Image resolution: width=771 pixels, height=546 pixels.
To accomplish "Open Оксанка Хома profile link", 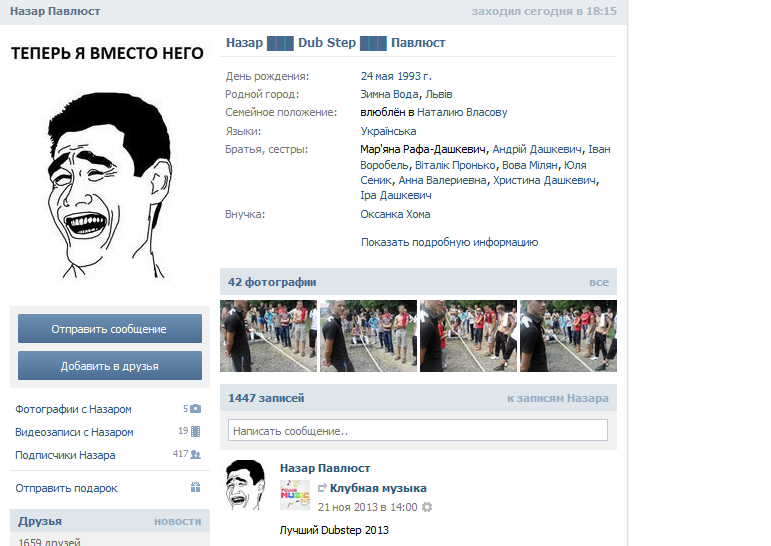I will pos(395,214).
